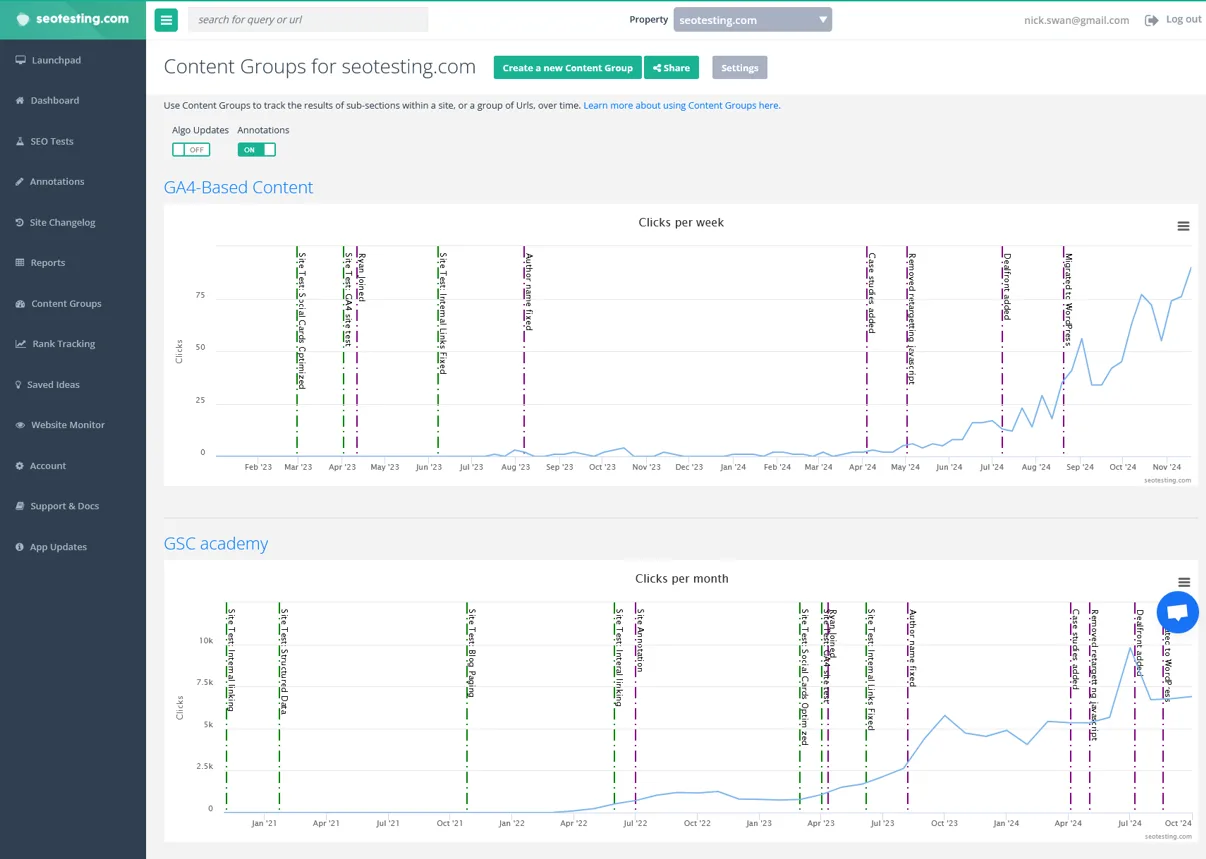Click the Migrated to WordPress annotation marker
This screenshot has width=1206, height=859.
(1067, 300)
